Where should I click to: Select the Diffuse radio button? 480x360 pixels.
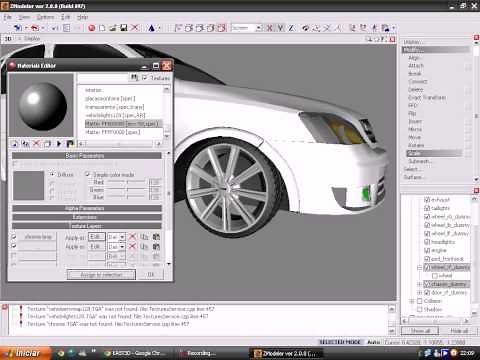pyautogui.click(x=52, y=174)
